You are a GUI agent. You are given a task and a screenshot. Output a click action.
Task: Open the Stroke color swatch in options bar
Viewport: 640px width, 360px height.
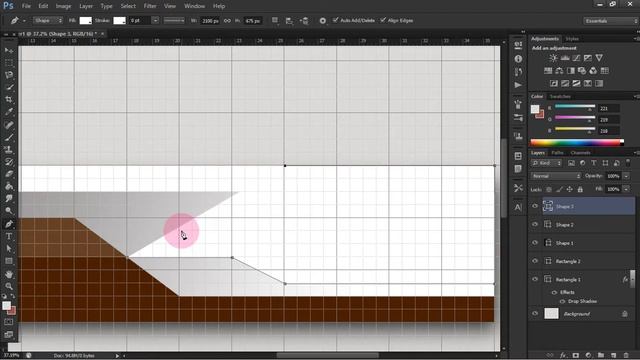click(119, 20)
